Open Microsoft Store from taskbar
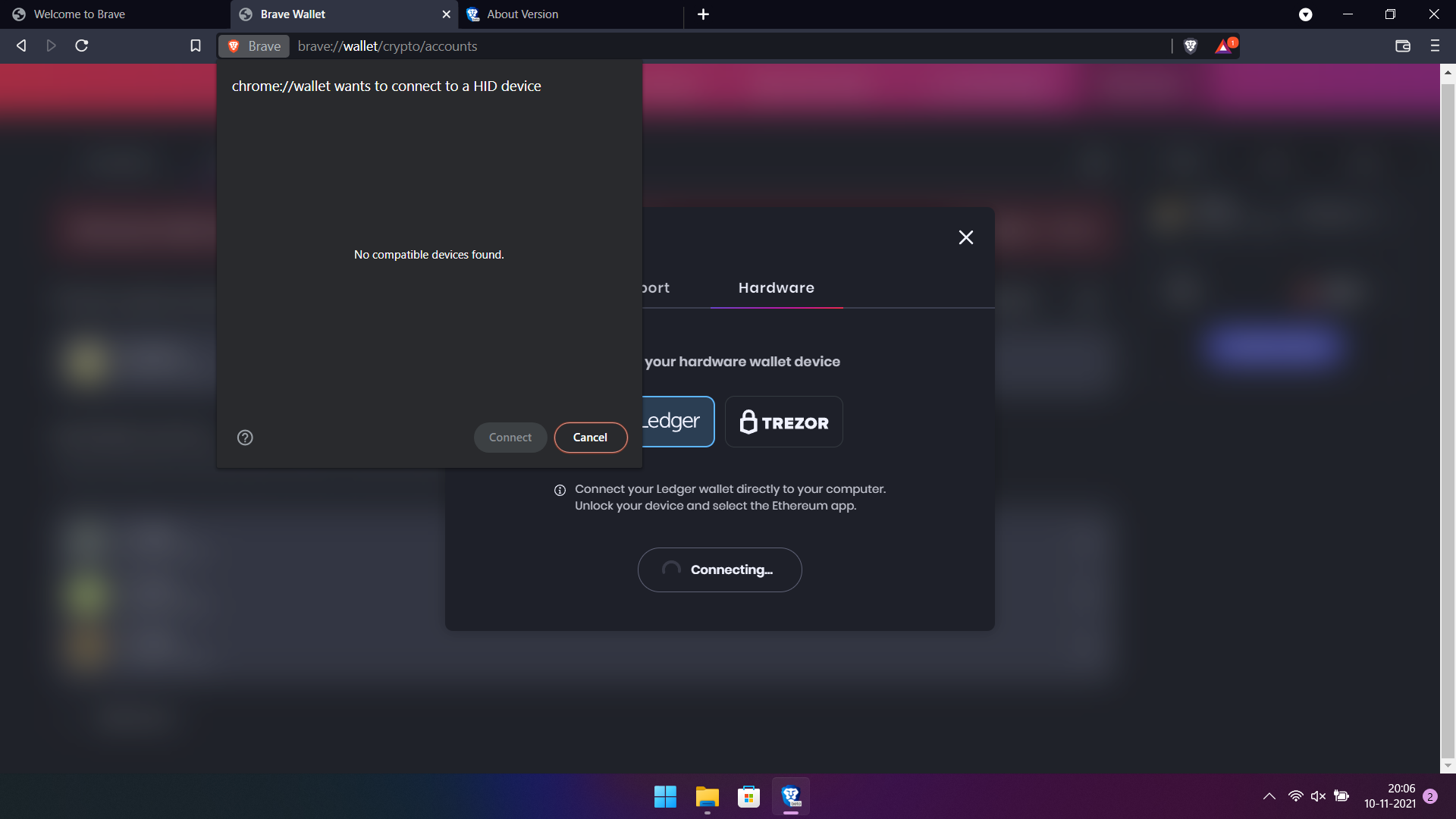This screenshot has width=1456, height=819. click(748, 796)
